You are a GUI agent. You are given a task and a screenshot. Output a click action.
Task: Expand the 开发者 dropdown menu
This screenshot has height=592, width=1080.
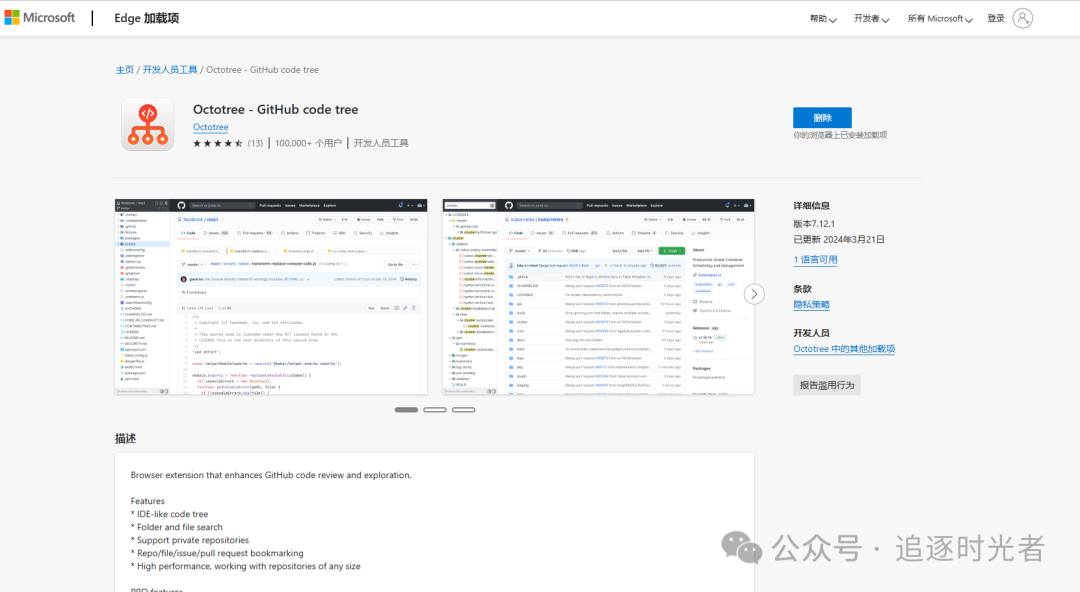pos(871,19)
